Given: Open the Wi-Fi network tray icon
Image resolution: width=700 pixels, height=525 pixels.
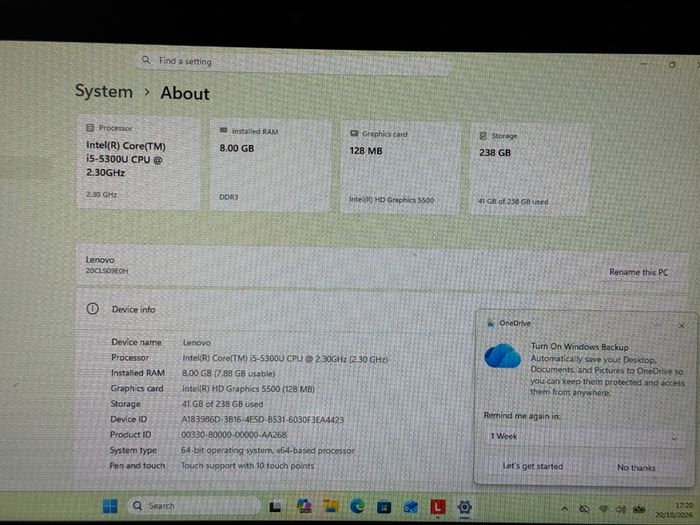Looking at the screenshot, I should [604, 509].
